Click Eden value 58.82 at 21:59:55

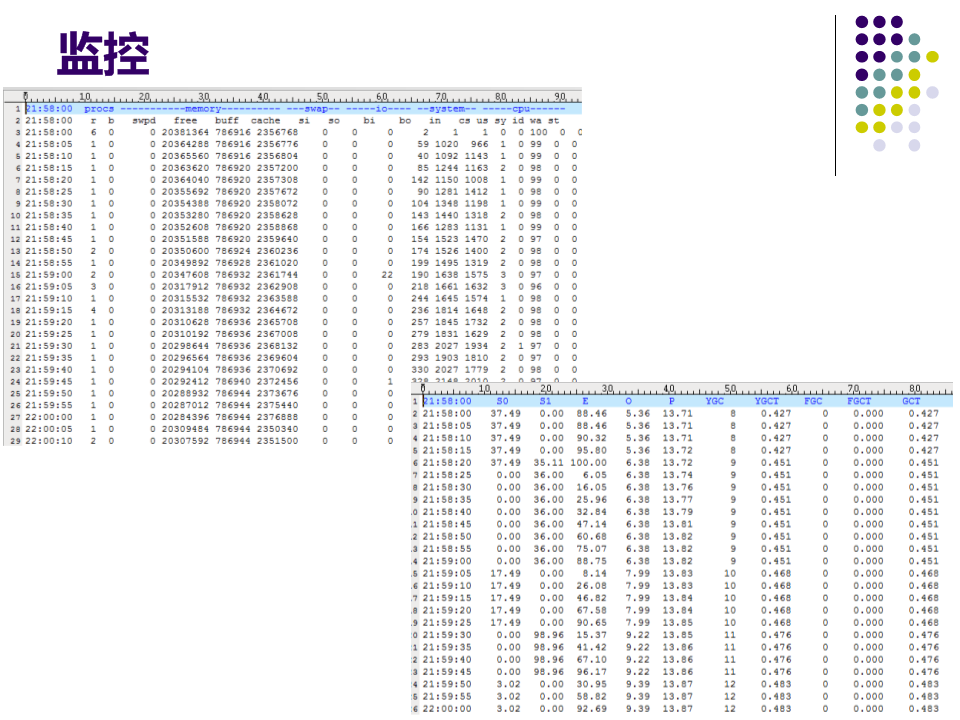pyautogui.click(x=591, y=696)
